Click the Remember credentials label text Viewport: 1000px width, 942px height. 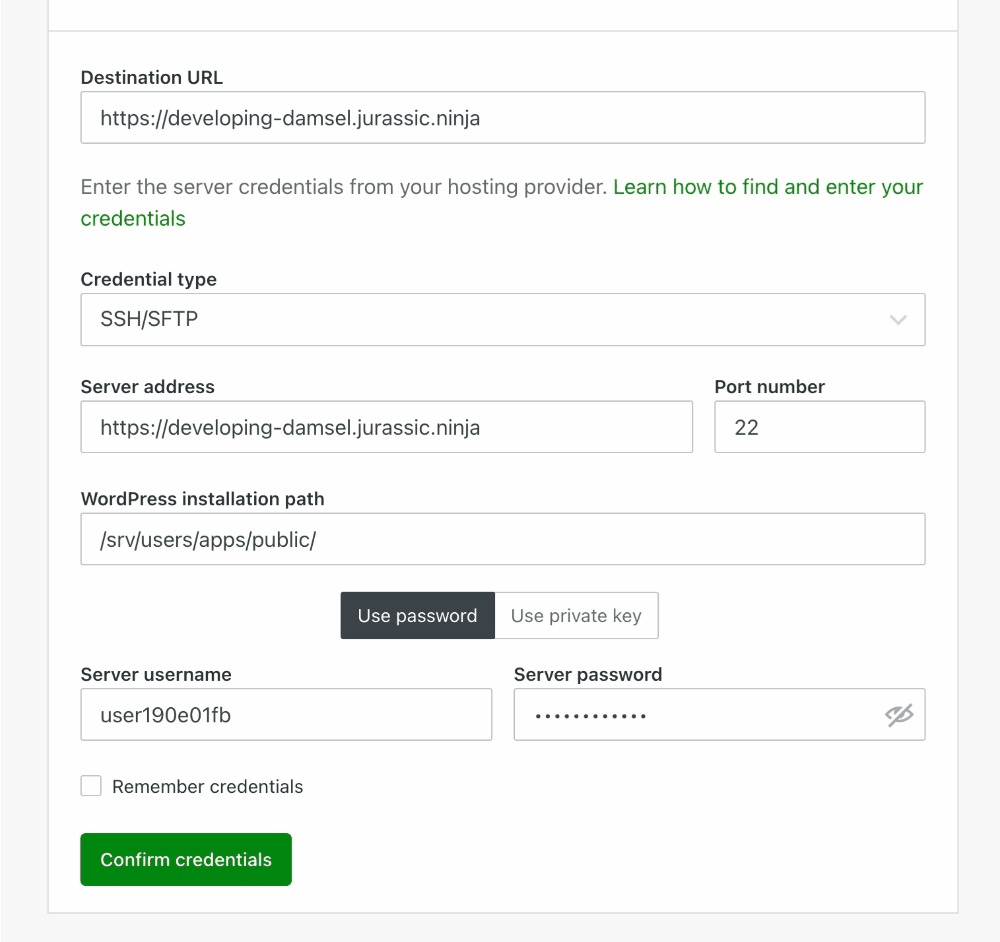click(207, 787)
